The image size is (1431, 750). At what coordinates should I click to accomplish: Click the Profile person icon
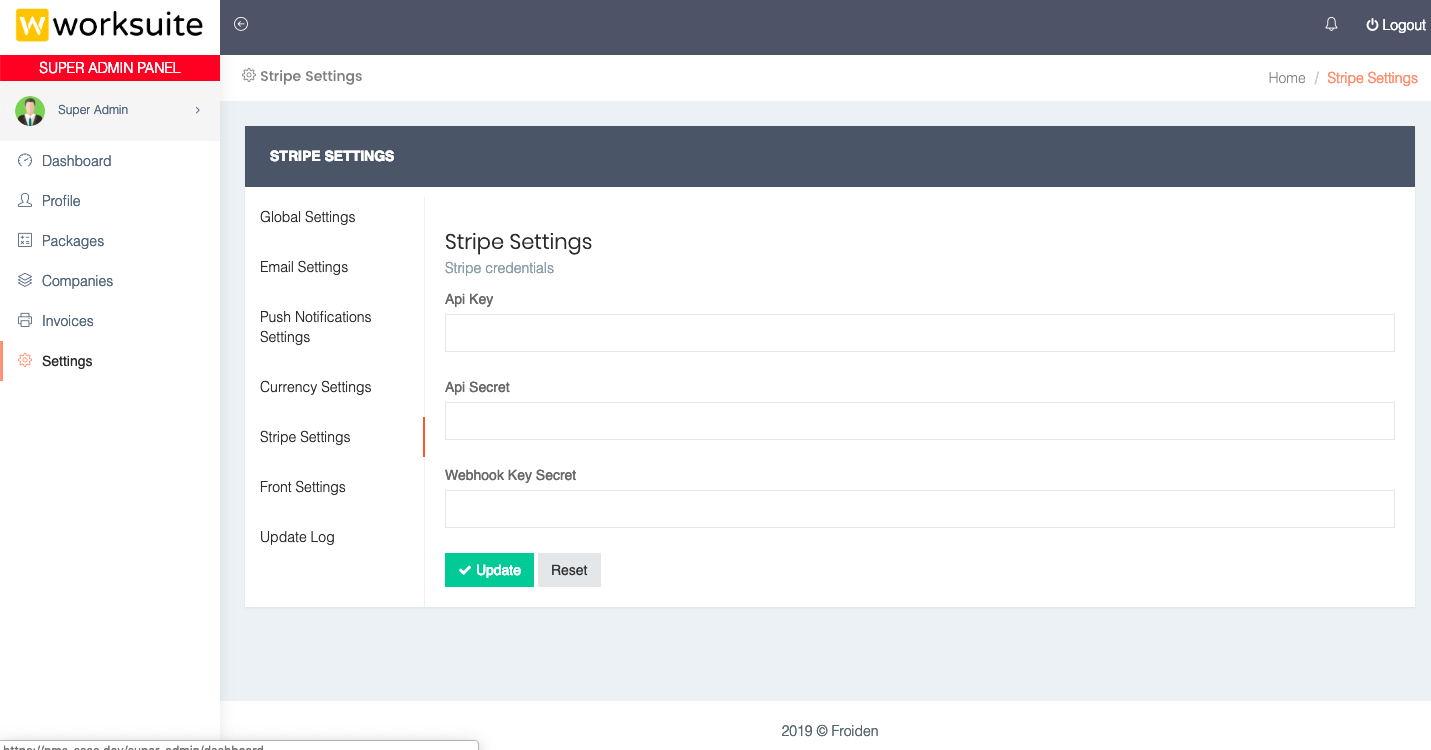pos(25,200)
